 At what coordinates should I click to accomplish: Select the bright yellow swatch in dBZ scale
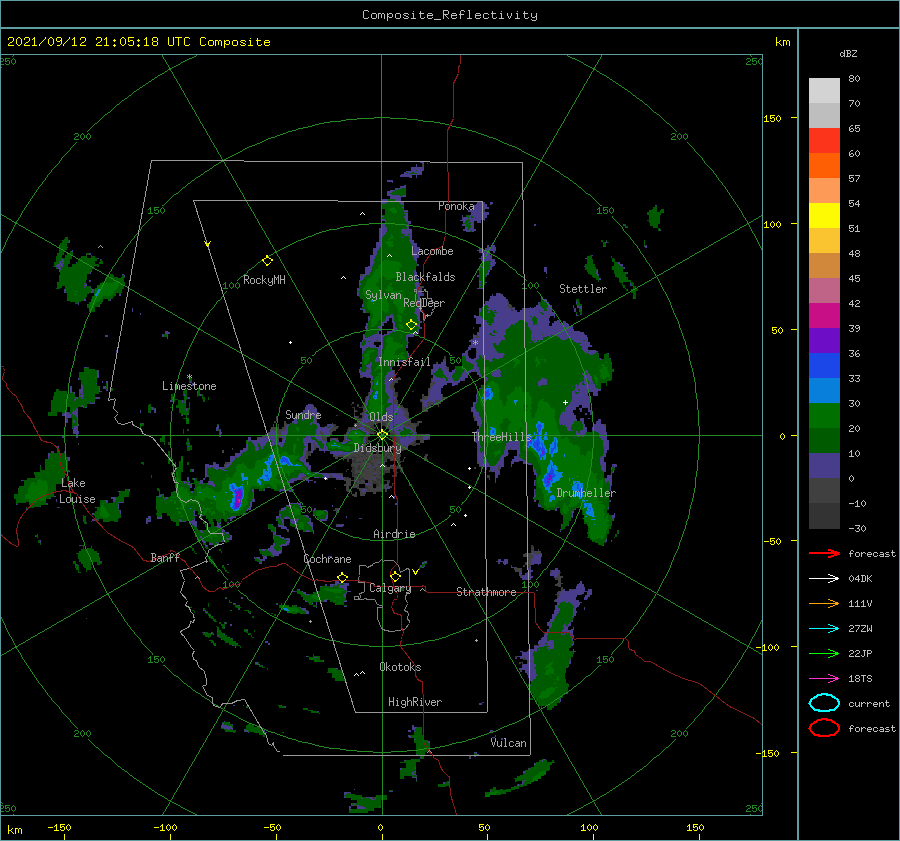[x=824, y=215]
